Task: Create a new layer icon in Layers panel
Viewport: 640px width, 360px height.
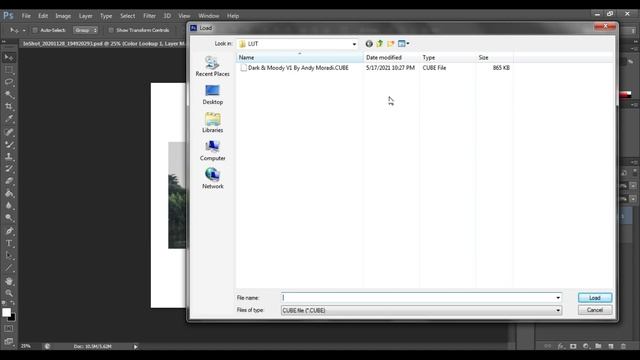Action: [x=611, y=346]
